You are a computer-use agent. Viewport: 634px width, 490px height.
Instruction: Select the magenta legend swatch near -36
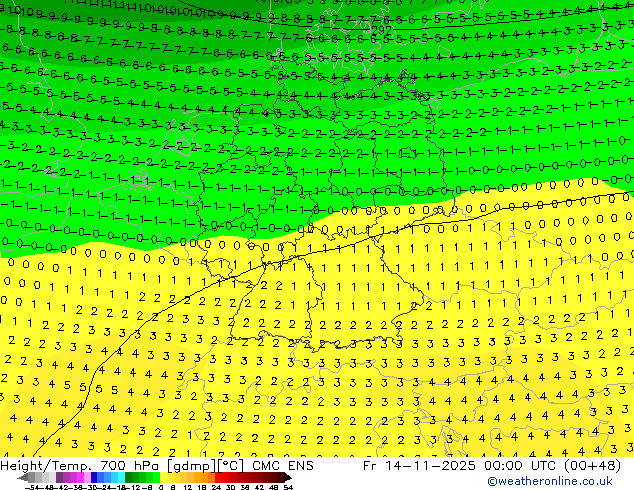pyautogui.click(x=80, y=477)
